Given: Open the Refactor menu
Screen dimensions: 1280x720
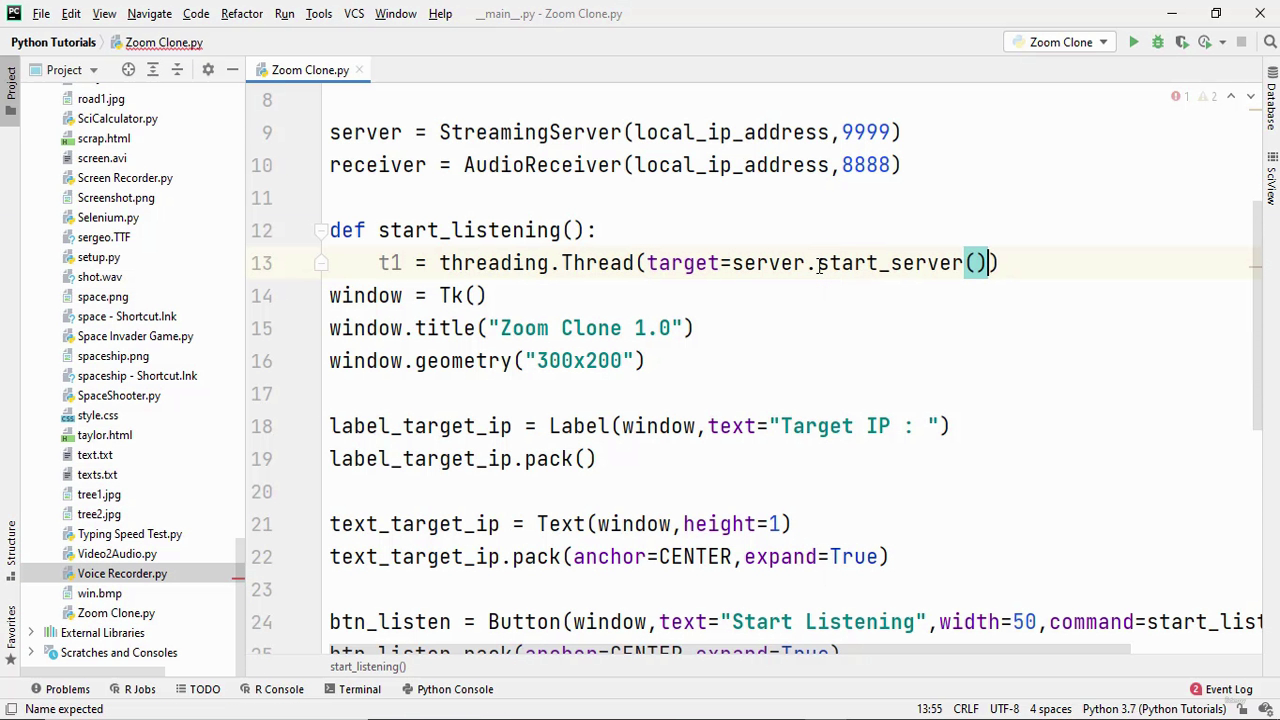Looking at the screenshot, I should click(242, 14).
